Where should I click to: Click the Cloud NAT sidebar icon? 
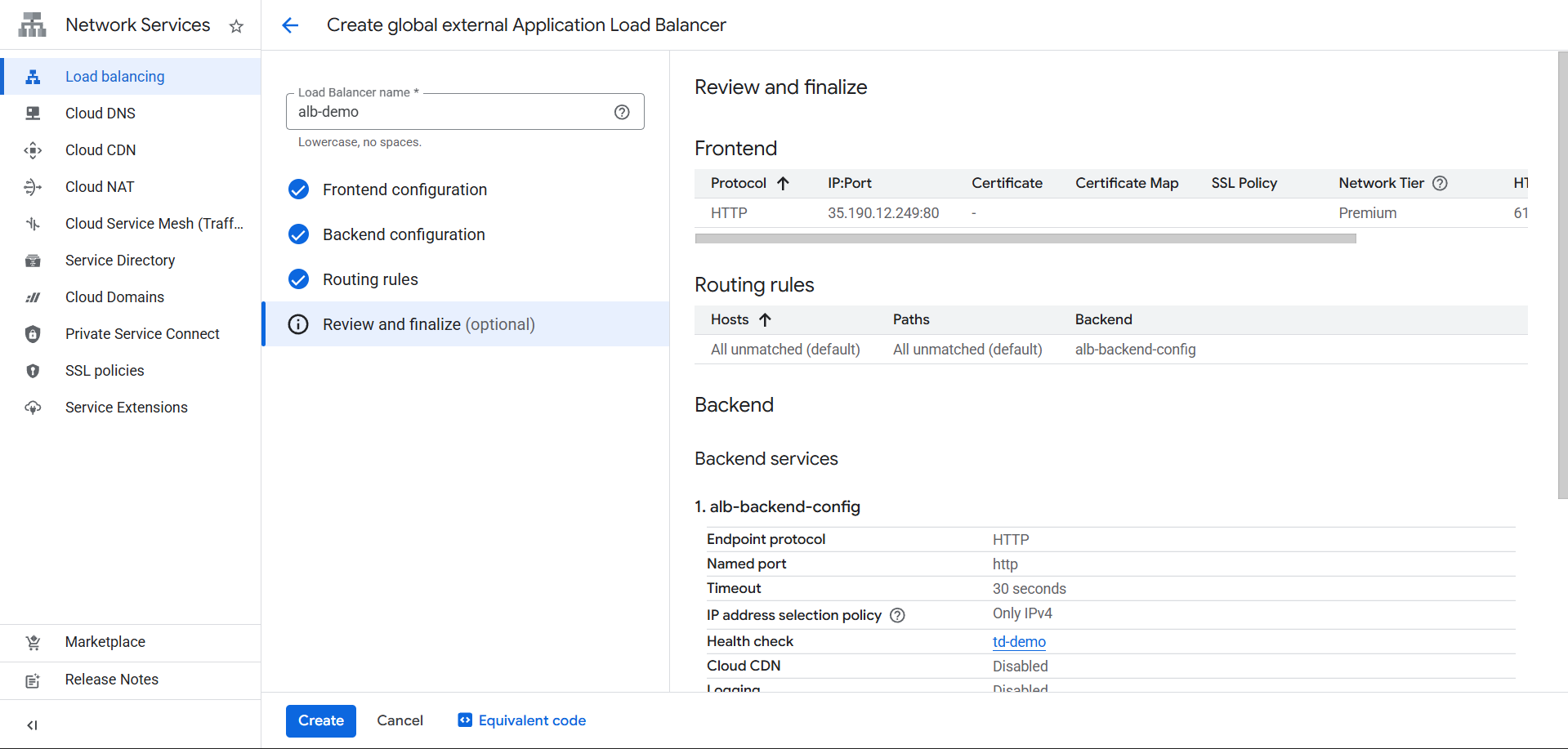pyautogui.click(x=33, y=187)
